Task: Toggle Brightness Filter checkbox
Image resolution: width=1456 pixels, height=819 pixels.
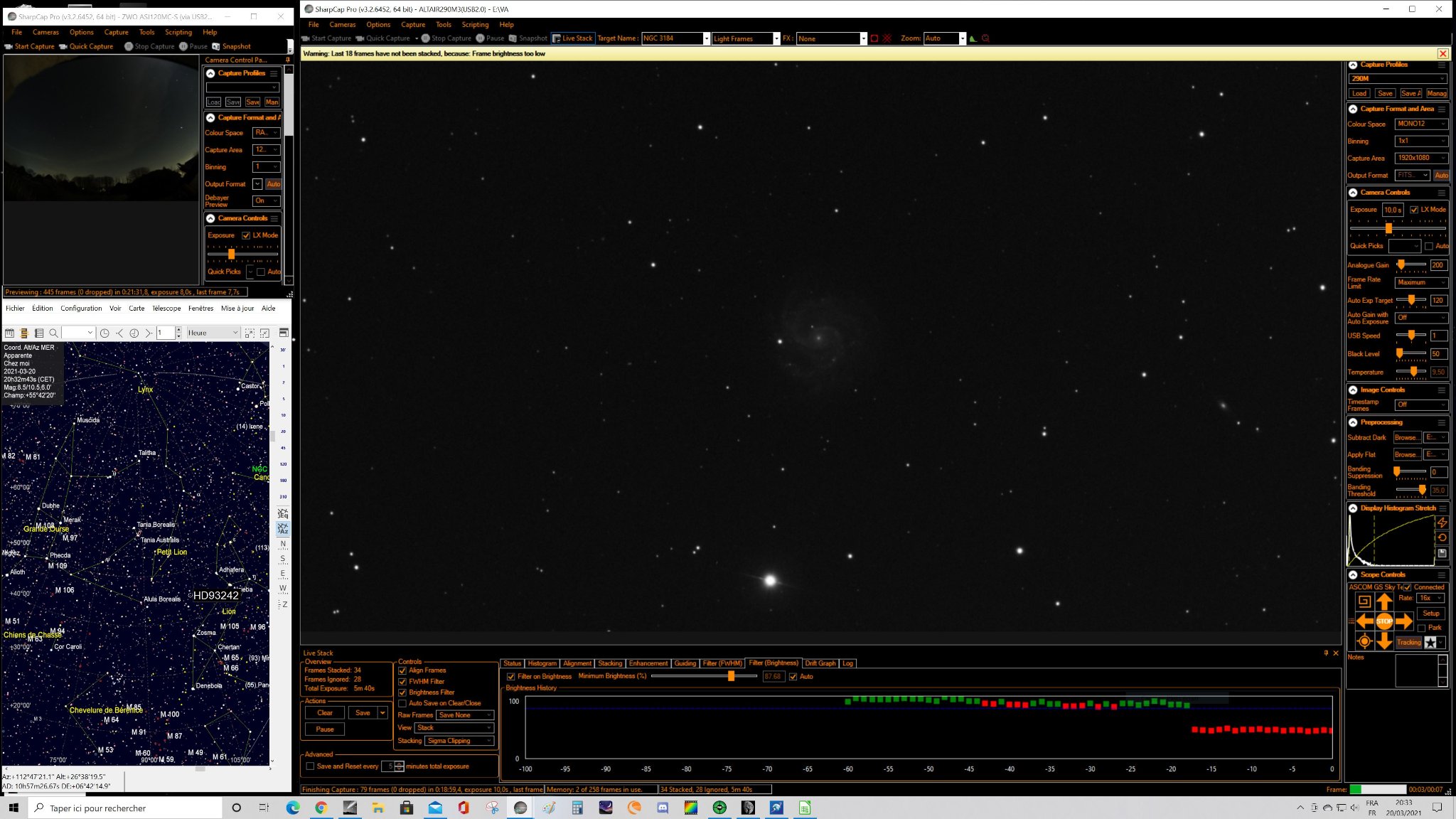Action: [402, 692]
